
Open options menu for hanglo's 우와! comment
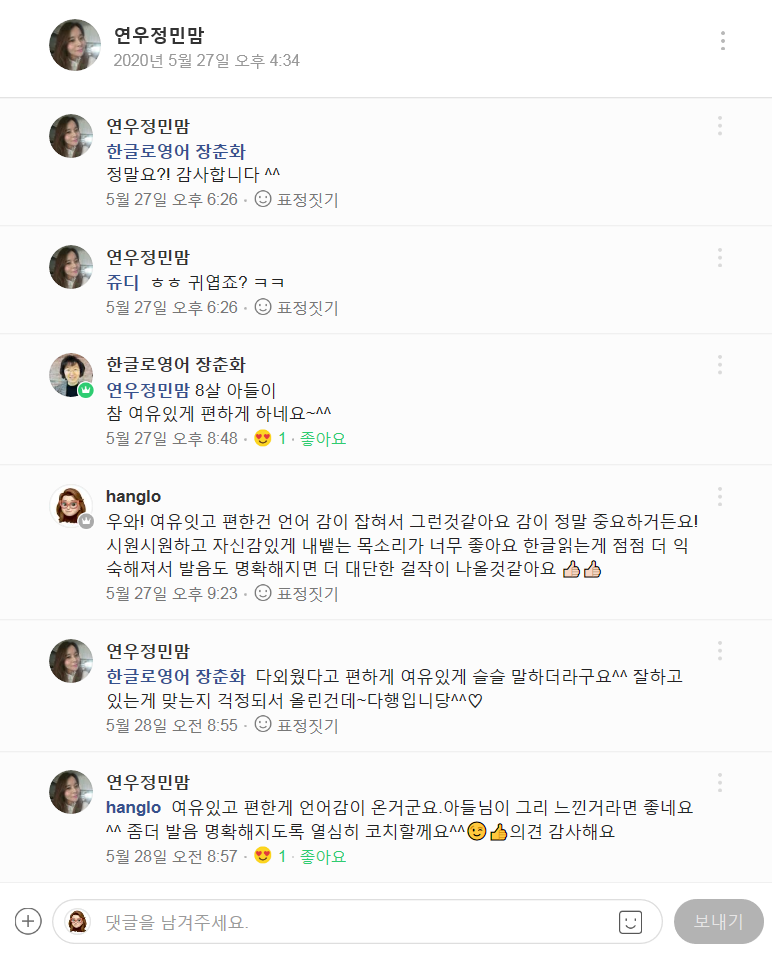(719, 497)
